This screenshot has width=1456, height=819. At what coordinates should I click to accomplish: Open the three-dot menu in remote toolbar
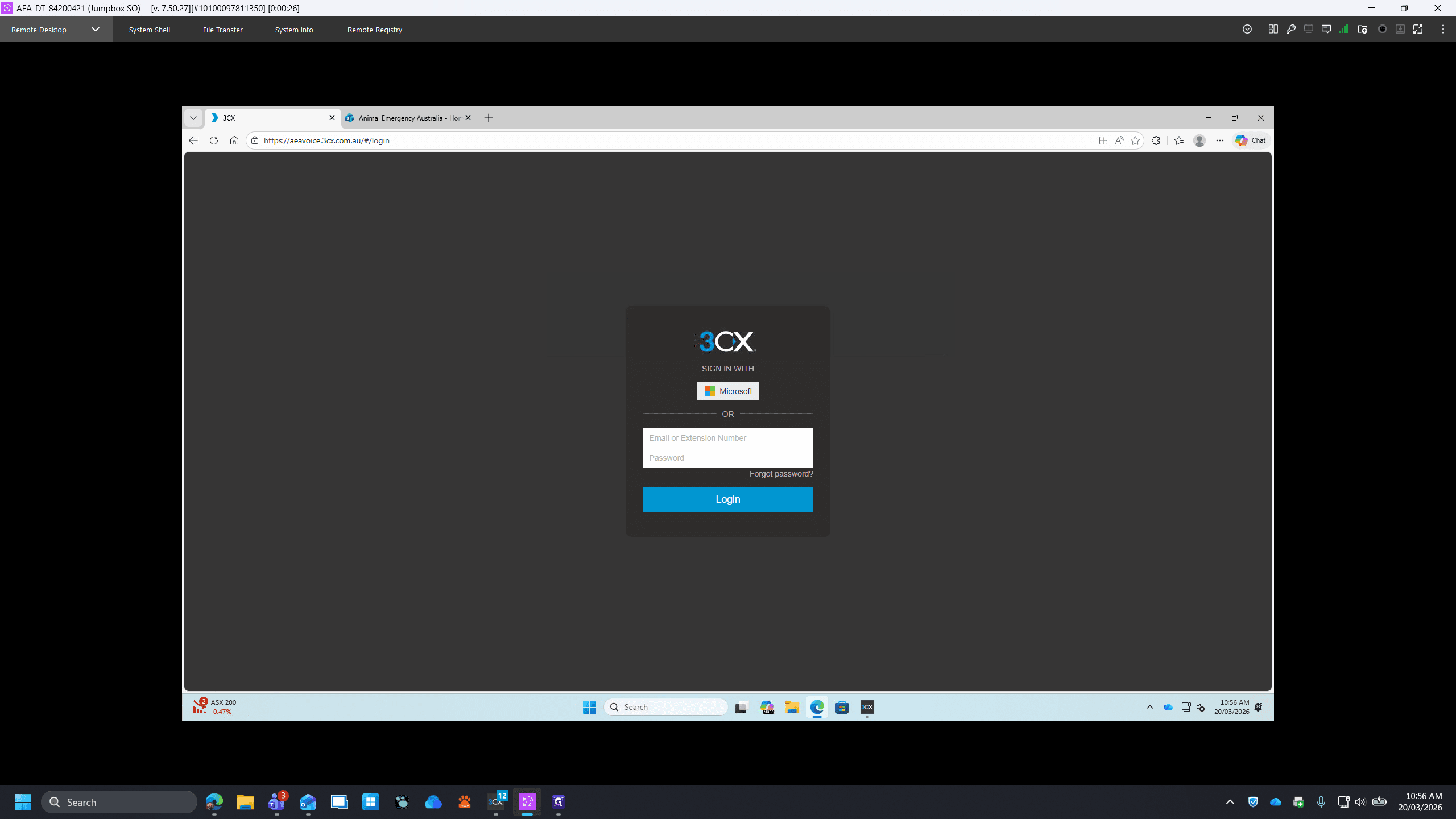point(1443,29)
